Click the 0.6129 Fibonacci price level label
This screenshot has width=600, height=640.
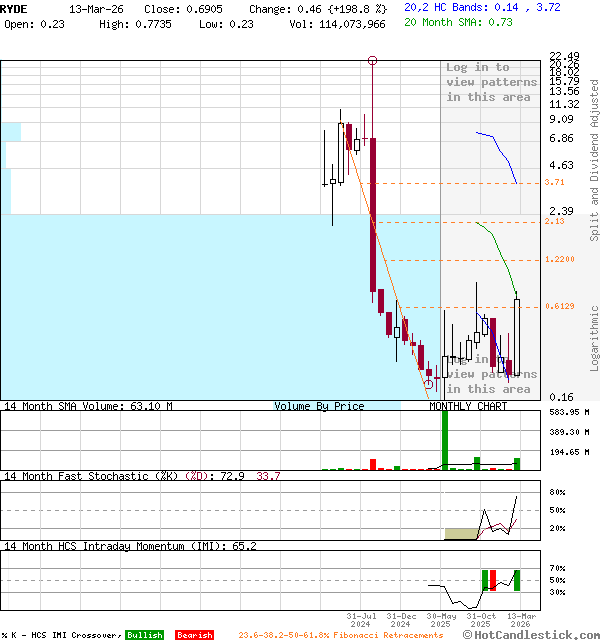[x=559, y=307]
